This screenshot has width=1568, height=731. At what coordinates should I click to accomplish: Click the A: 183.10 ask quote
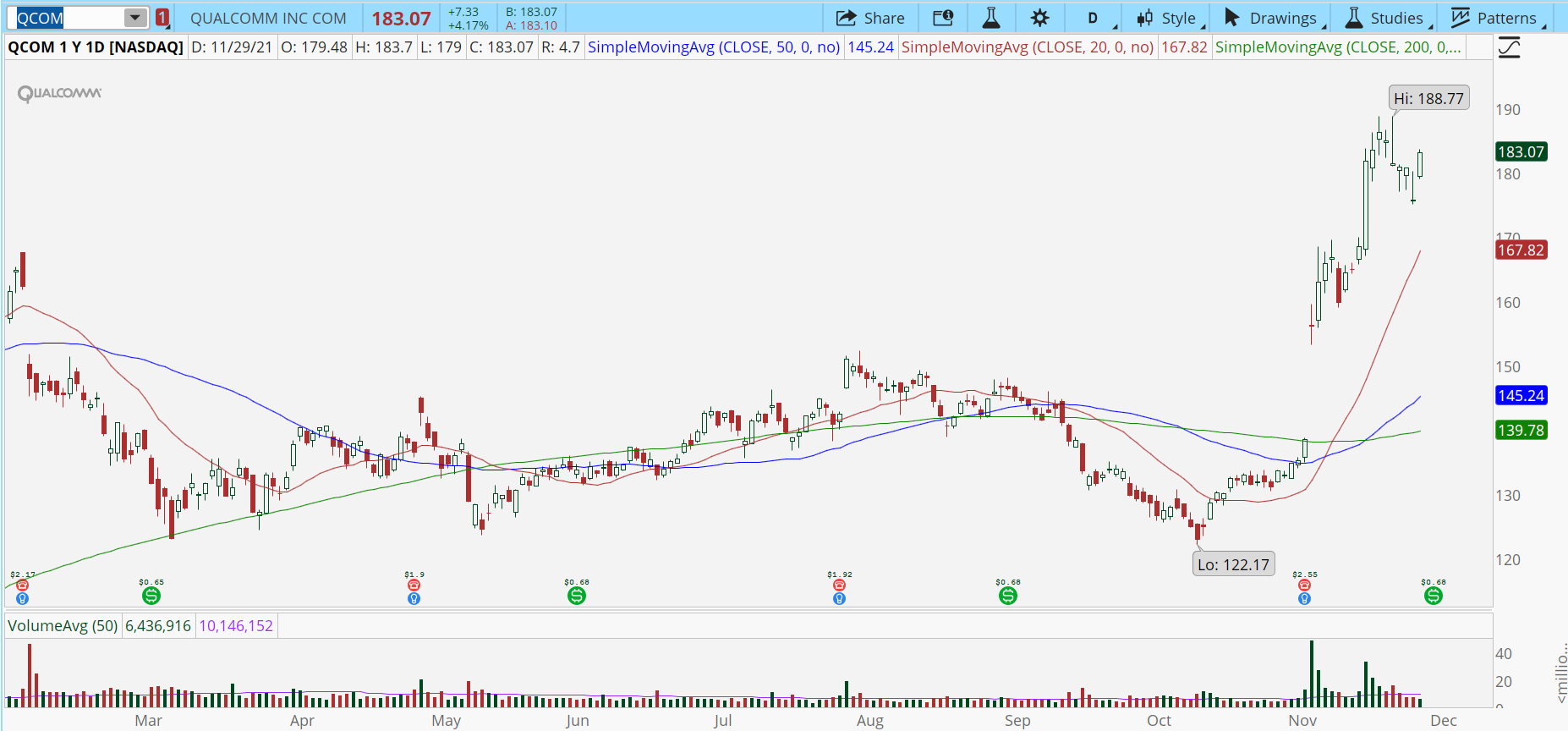531,25
